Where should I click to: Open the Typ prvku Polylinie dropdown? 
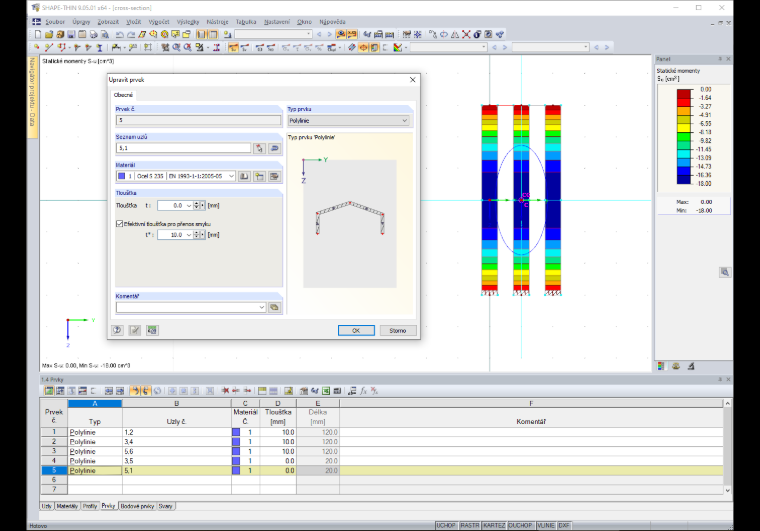pyautogui.click(x=405, y=121)
